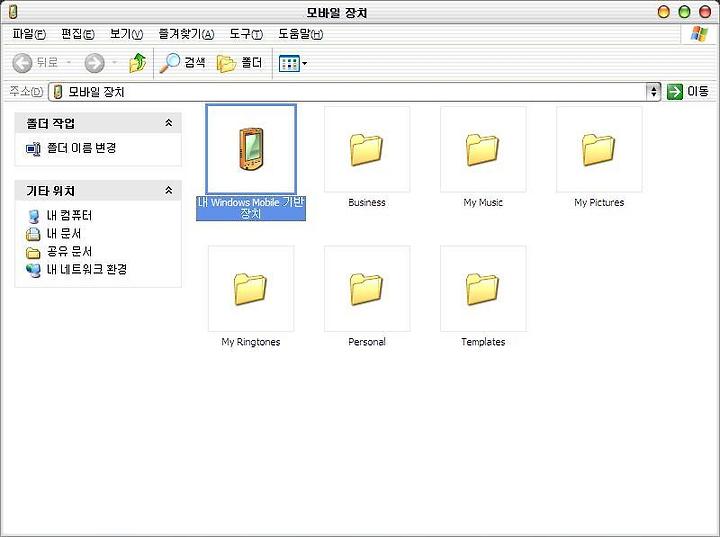The width and height of the screenshot is (720, 537).
Task: Open the 도구(T) menu
Action: (246, 34)
